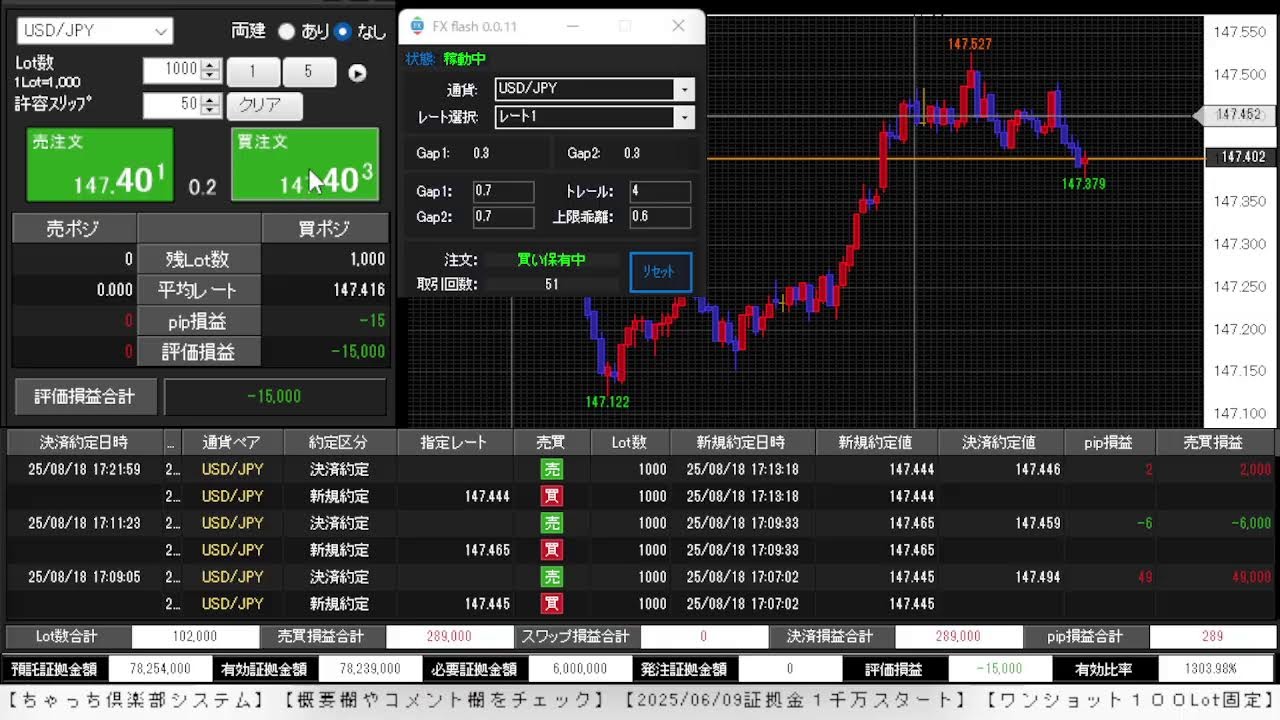Click the red 買 icon in the 147.444 order row
Image resolution: width=1280 pixels, height=720 pixels.
click(x=552, y=496)
